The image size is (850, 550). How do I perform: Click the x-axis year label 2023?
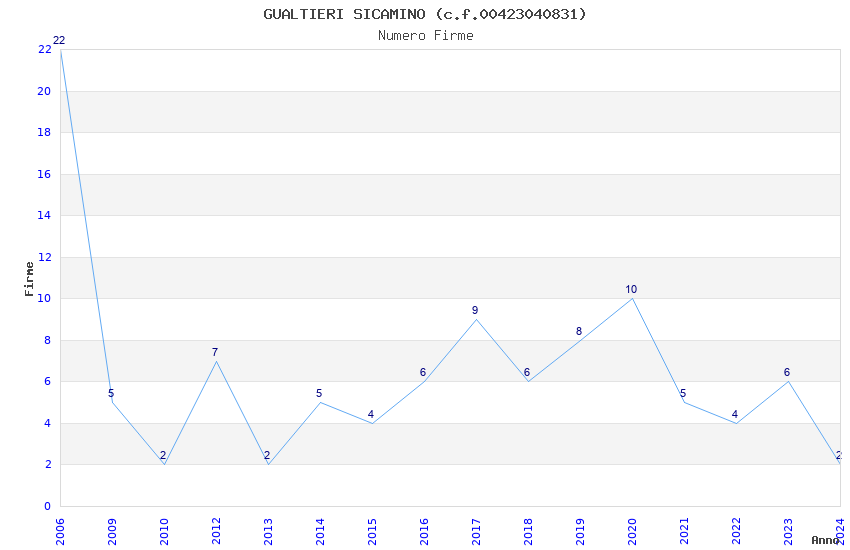[788, 531]
